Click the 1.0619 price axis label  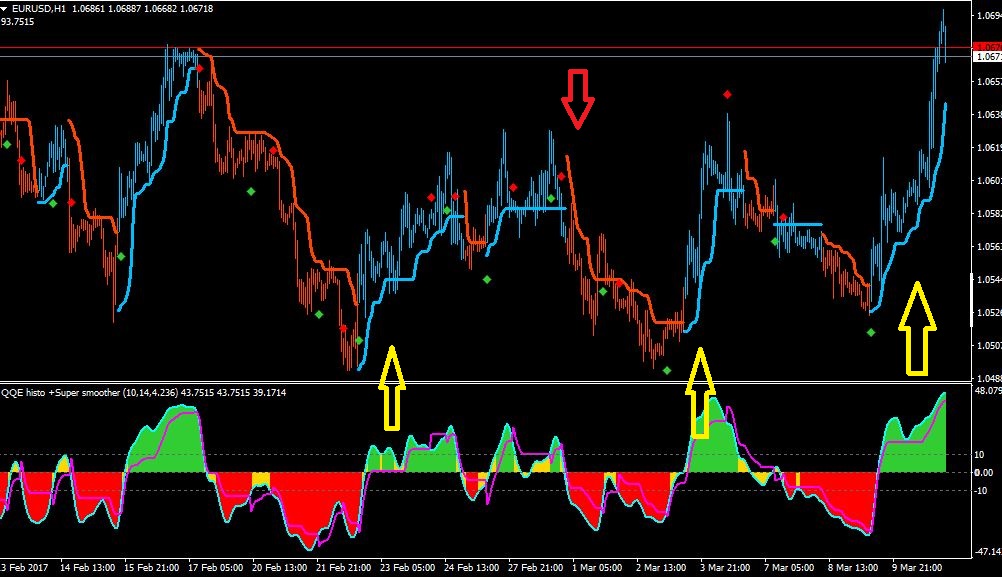[989, 148]
